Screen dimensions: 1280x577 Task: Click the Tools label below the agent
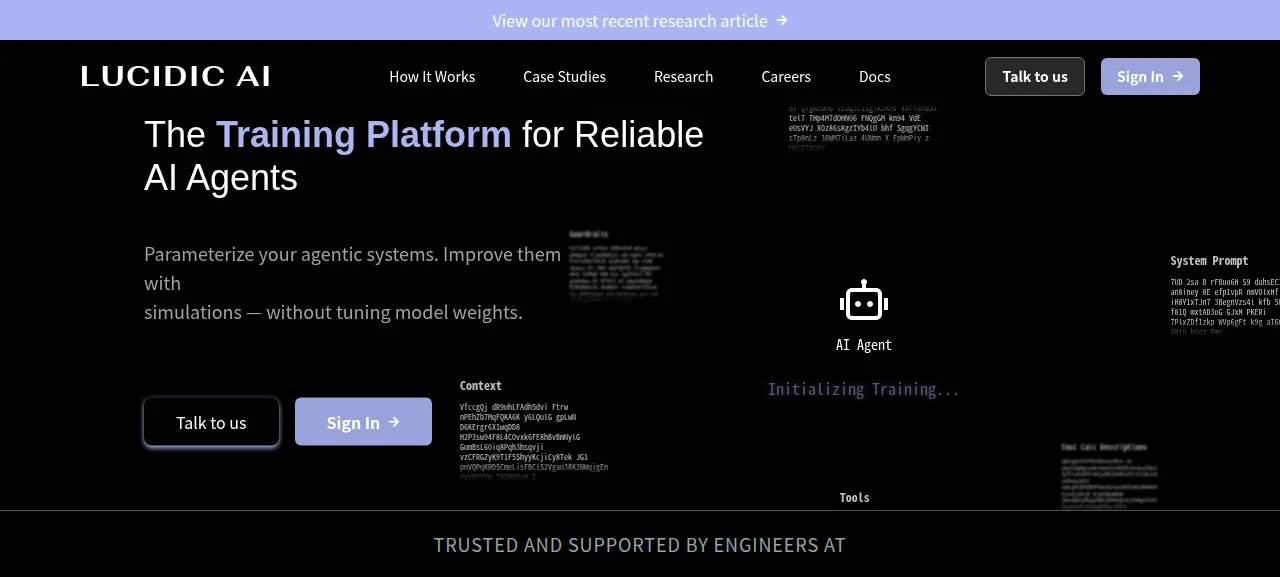coord(855,498)
